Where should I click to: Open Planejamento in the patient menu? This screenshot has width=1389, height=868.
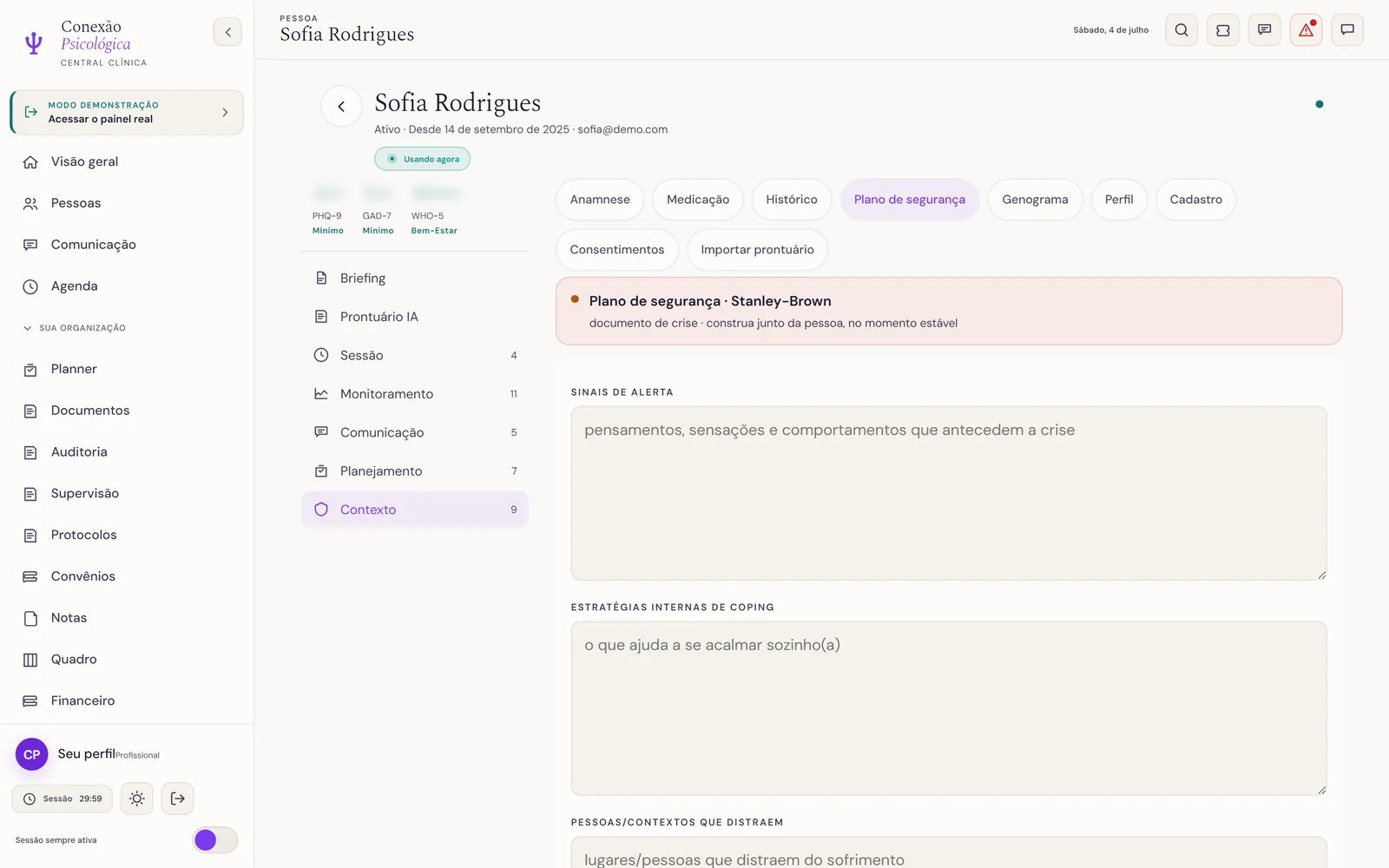(x=415, y=471)
